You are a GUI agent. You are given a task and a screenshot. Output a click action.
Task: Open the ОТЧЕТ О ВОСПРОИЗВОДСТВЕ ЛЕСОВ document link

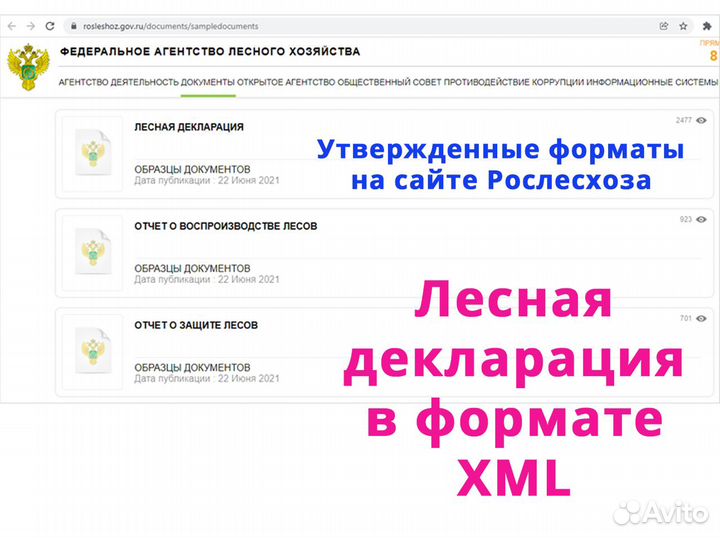225,226
